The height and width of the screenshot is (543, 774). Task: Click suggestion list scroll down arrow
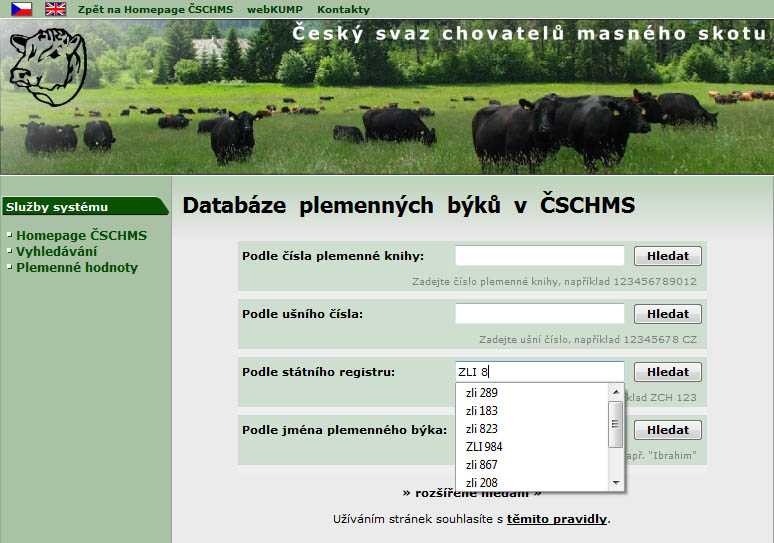click(x=616, y=482)
